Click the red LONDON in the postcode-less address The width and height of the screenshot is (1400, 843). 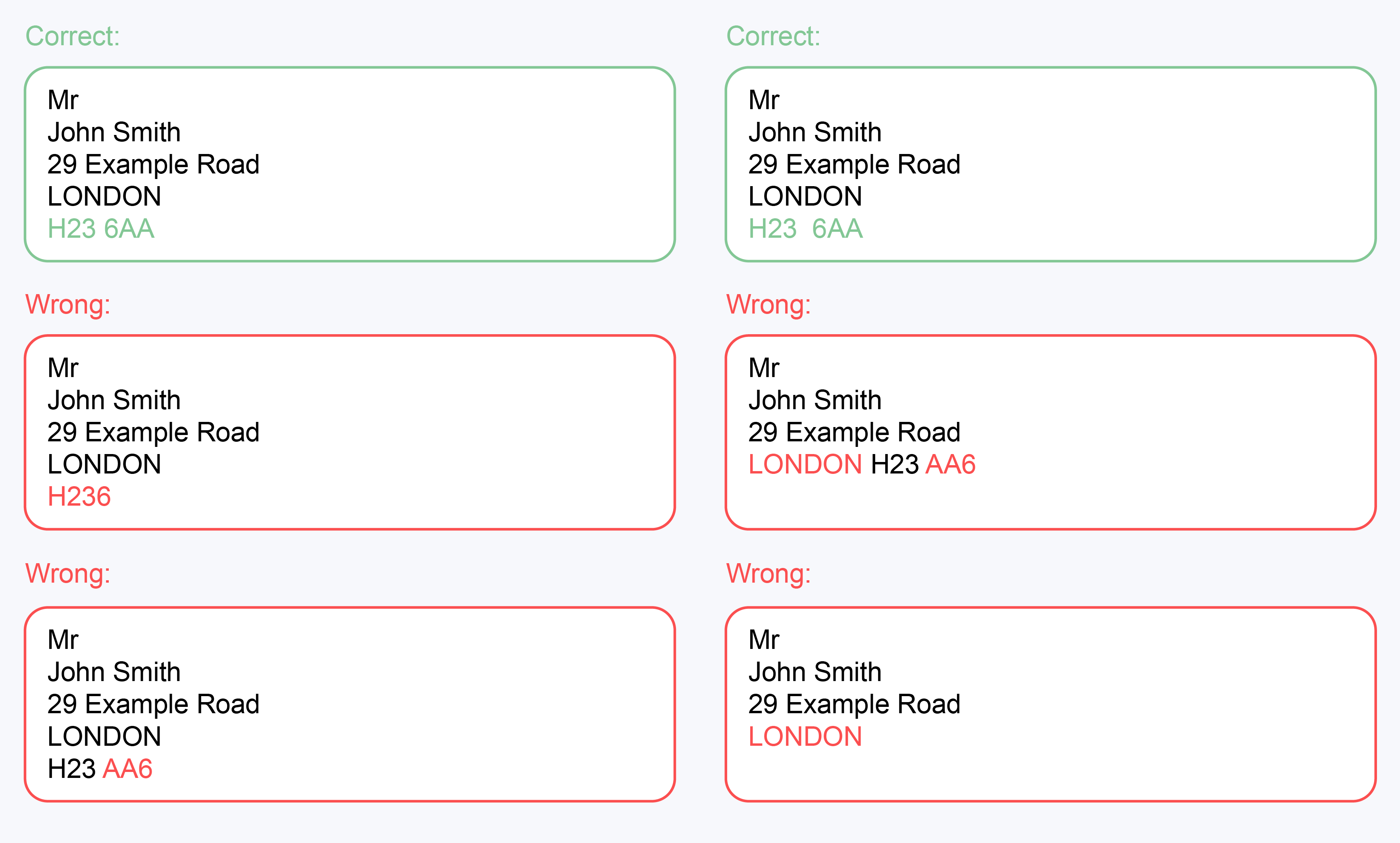[805, 737]
